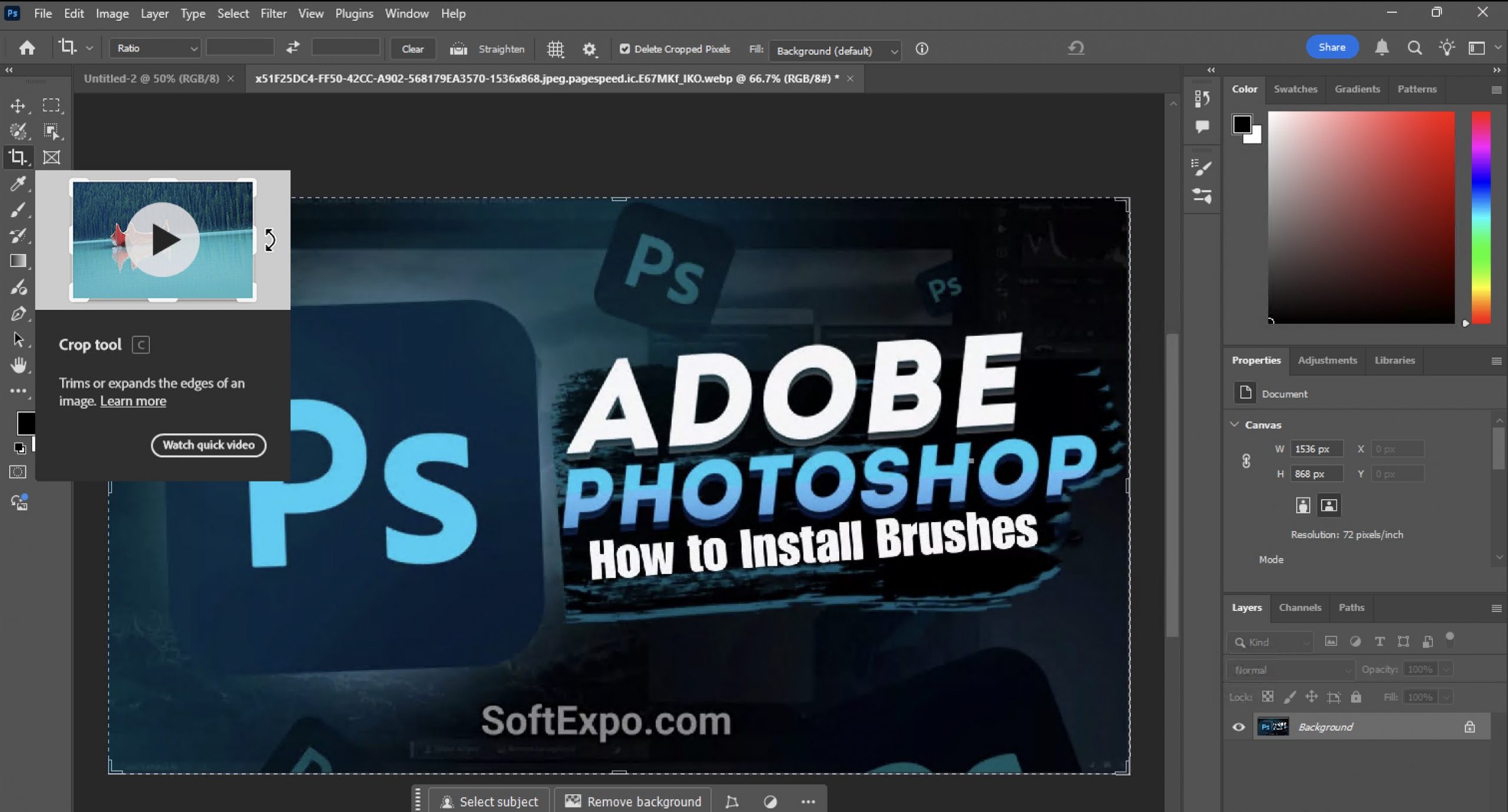The width and height of the screenshot is (1508, 812).
Task: Select the Move tool
Action: tap(18, 106)
